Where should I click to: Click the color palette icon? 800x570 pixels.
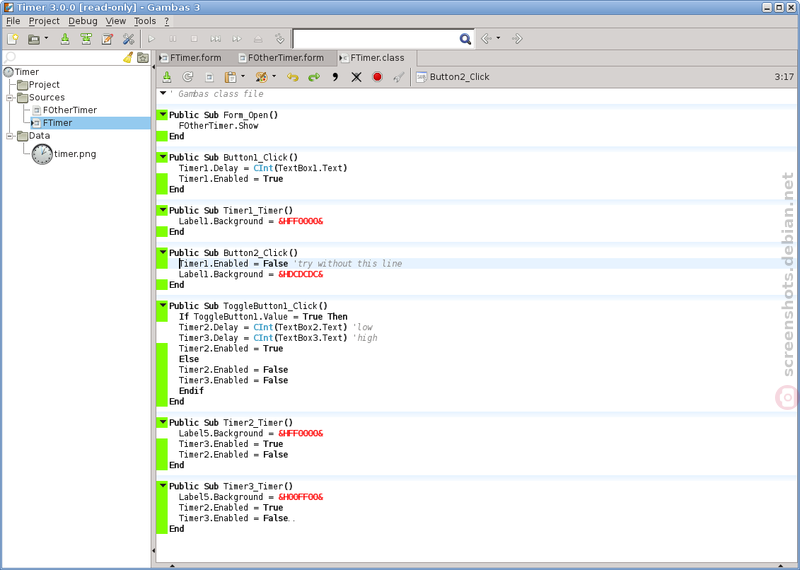(x=261, y=77)
